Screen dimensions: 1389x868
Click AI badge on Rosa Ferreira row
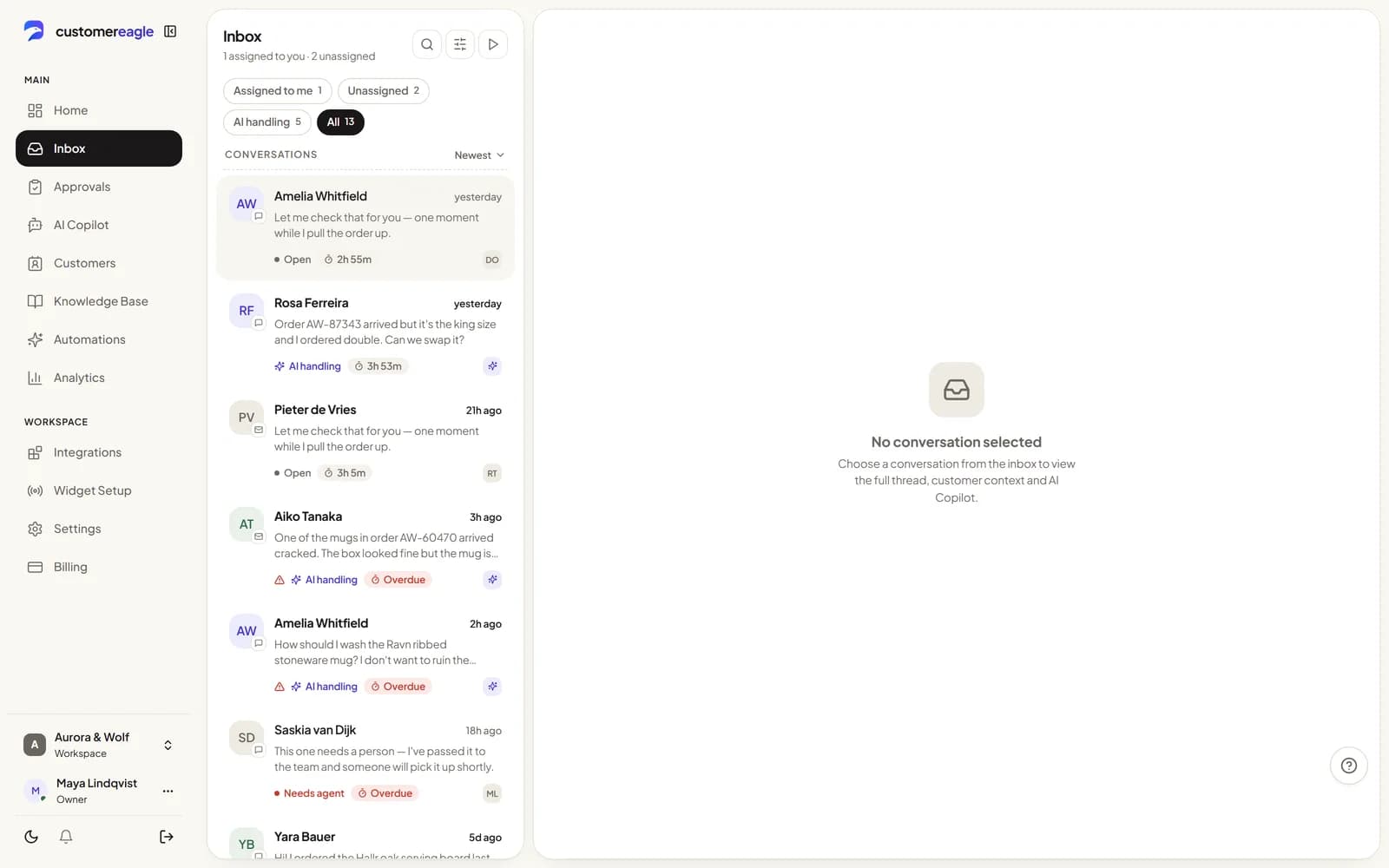point(492,366)
